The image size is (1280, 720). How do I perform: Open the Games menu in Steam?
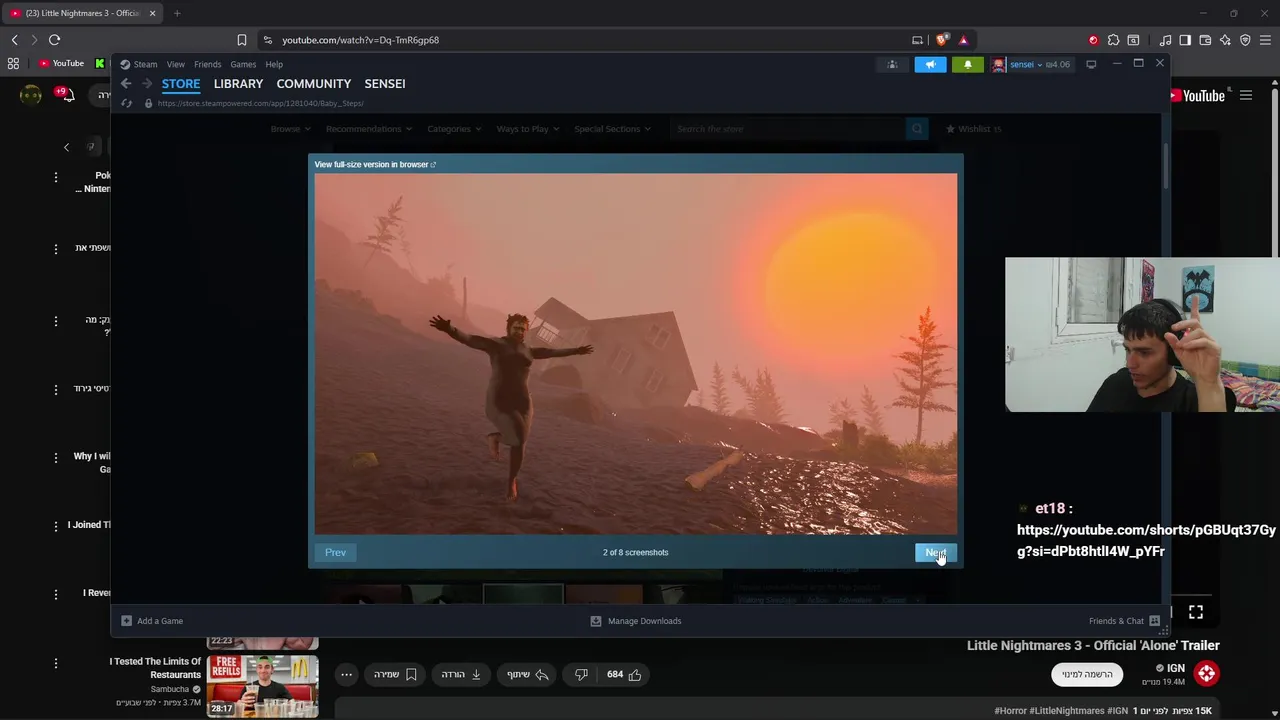coord(243,64)
